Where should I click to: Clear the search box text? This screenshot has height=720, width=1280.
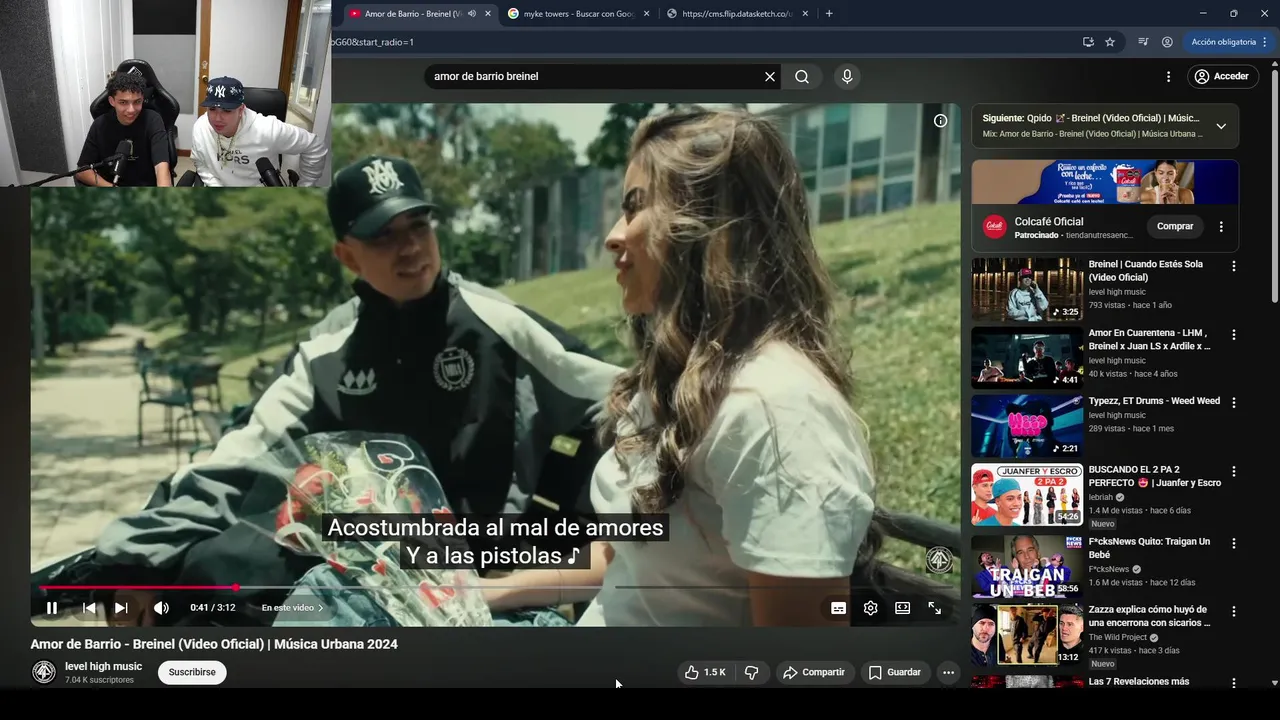(x=770, y=76)
